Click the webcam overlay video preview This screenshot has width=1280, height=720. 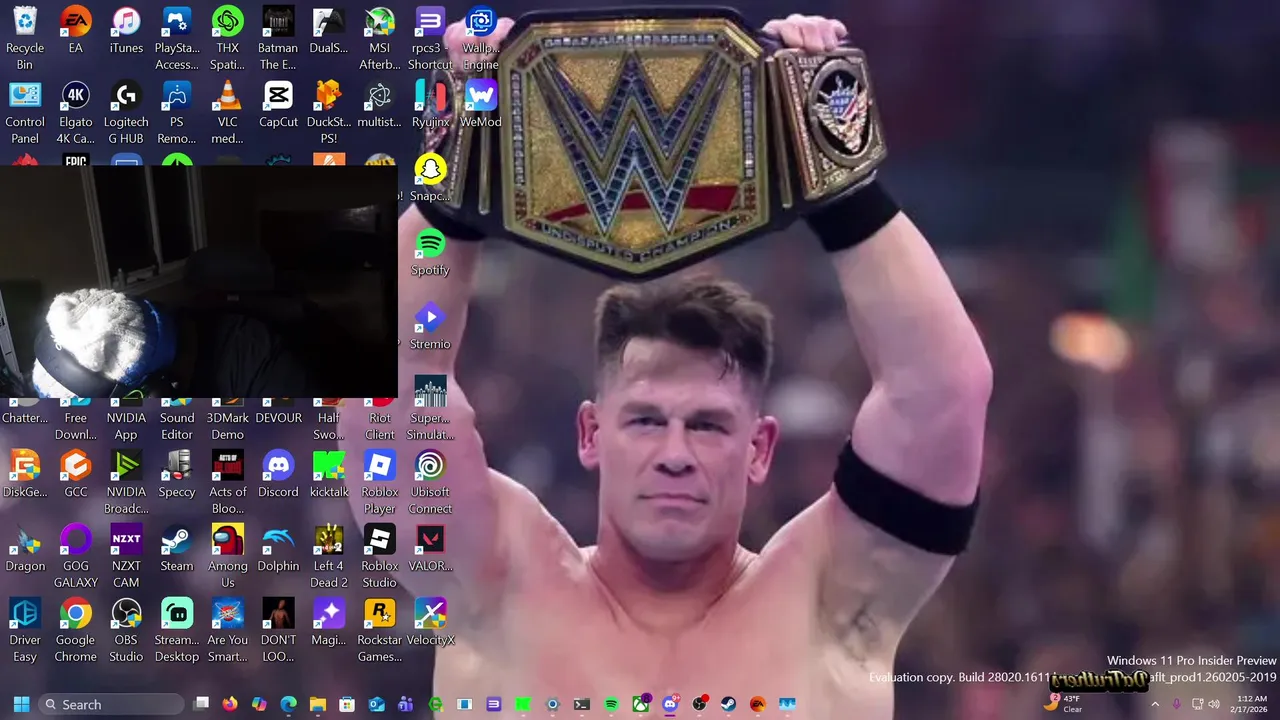tap(199, 281)
